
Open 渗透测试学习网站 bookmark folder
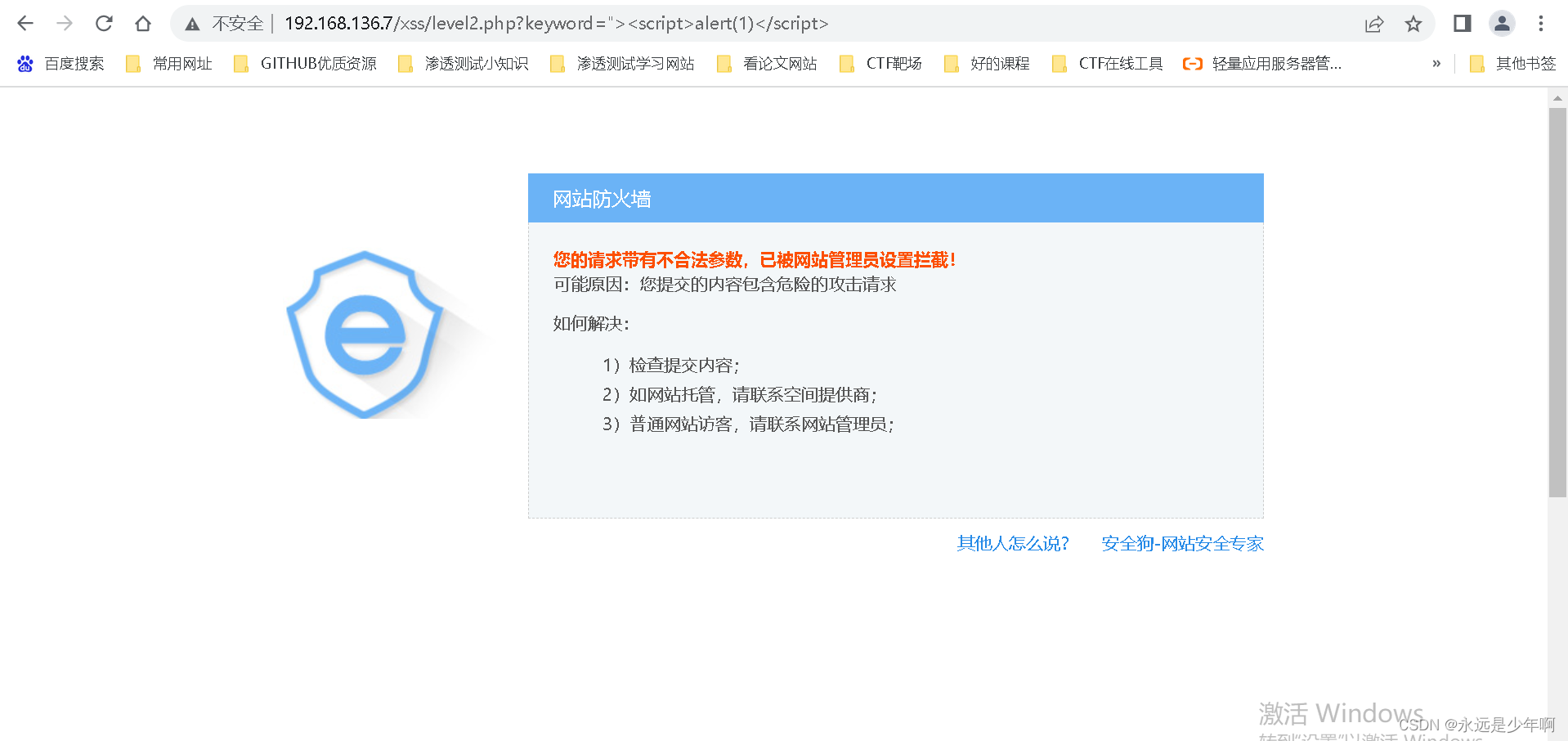click(622, 64)
